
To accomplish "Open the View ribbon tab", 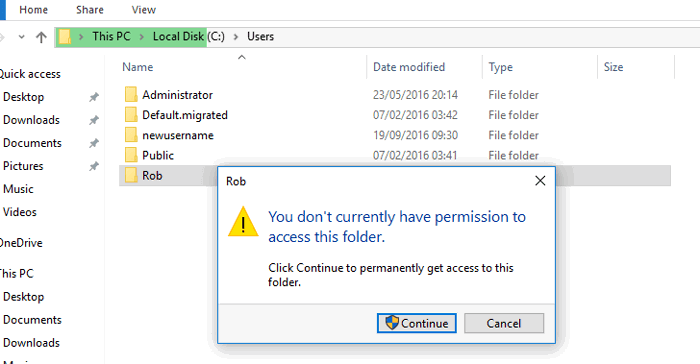I will (x=143, y=10).
